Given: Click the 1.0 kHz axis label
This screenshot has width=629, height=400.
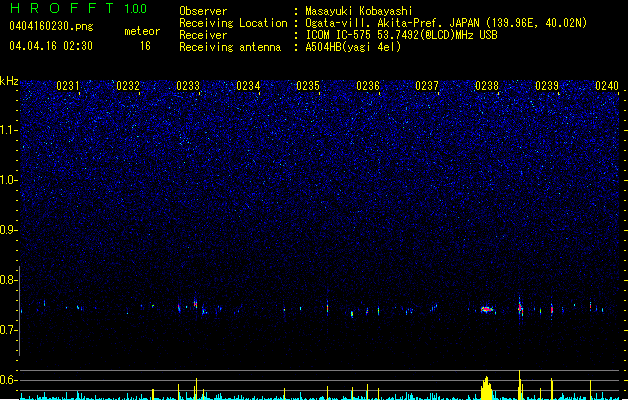Looking at the screenshot, I should pyautogui.click(x=9, y=180).
